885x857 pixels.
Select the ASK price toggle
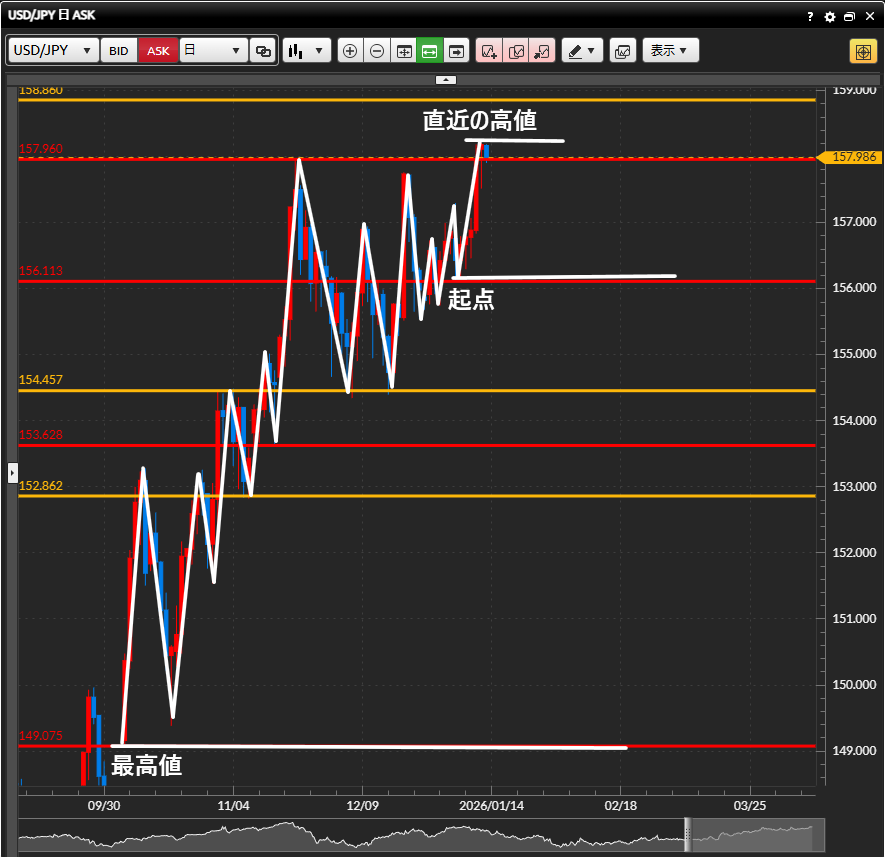[x=158, y=51]
